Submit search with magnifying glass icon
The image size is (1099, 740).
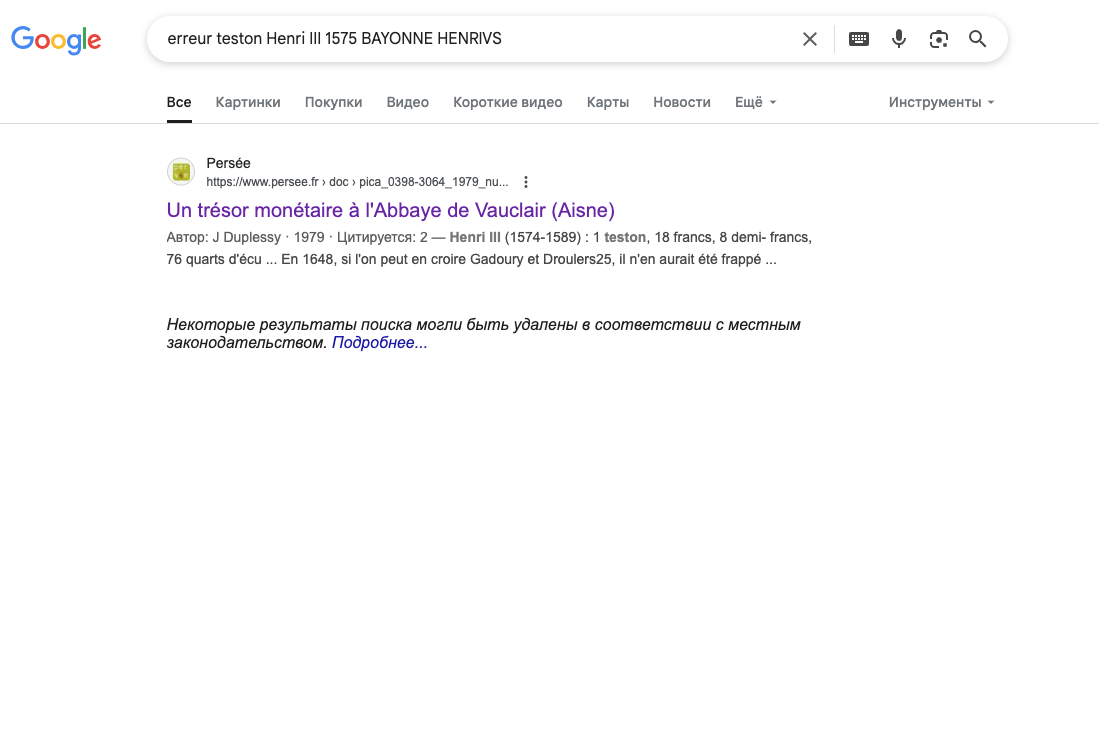point(978,39)
